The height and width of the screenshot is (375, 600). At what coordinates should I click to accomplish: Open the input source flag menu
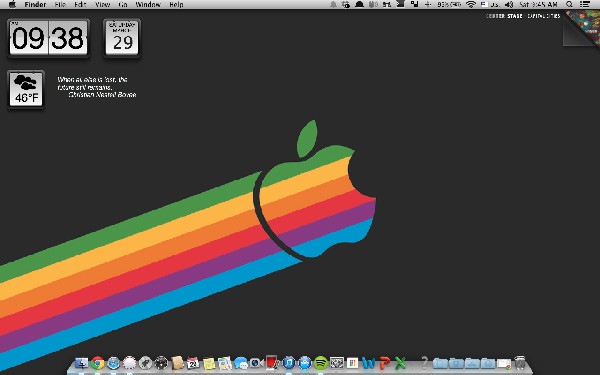(x=490, y=4)
